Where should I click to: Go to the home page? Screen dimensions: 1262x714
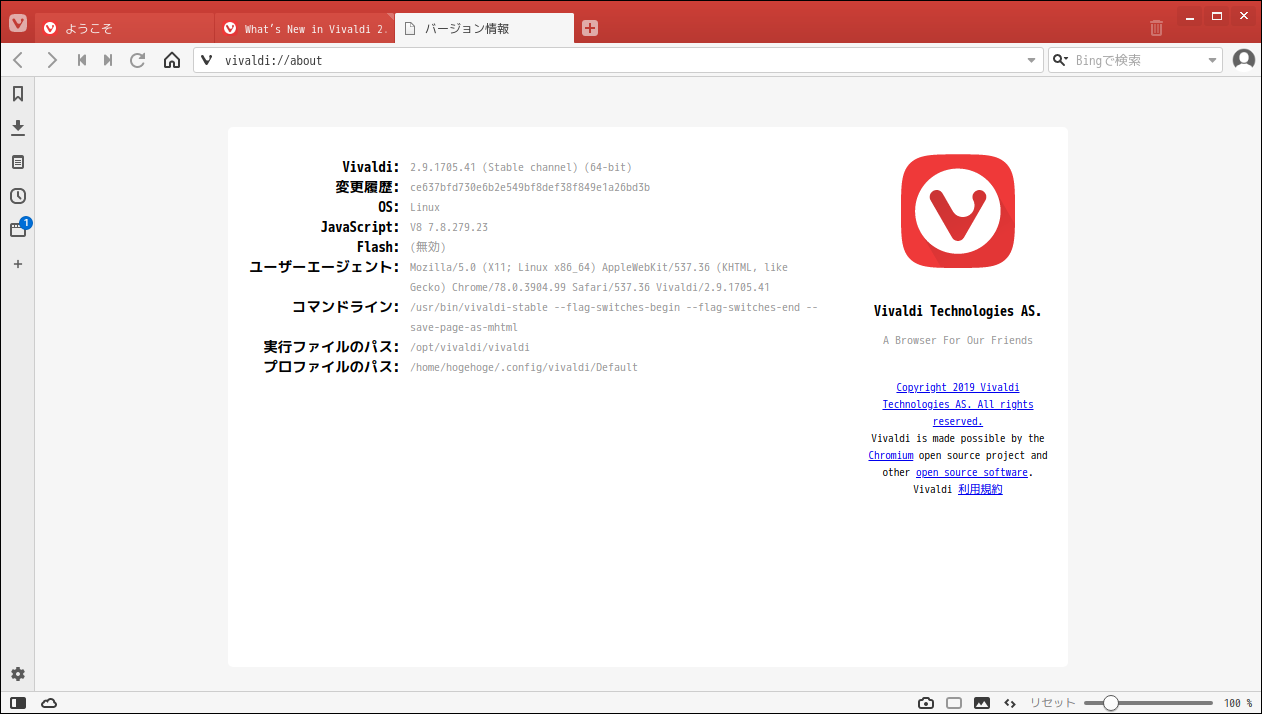point(172,60)
